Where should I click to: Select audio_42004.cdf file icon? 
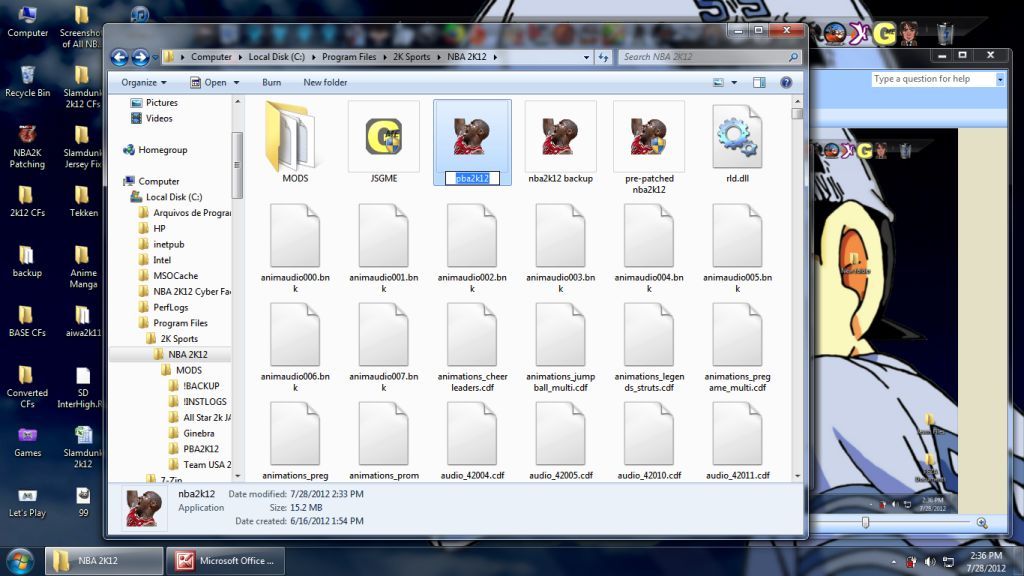point(472,434)
